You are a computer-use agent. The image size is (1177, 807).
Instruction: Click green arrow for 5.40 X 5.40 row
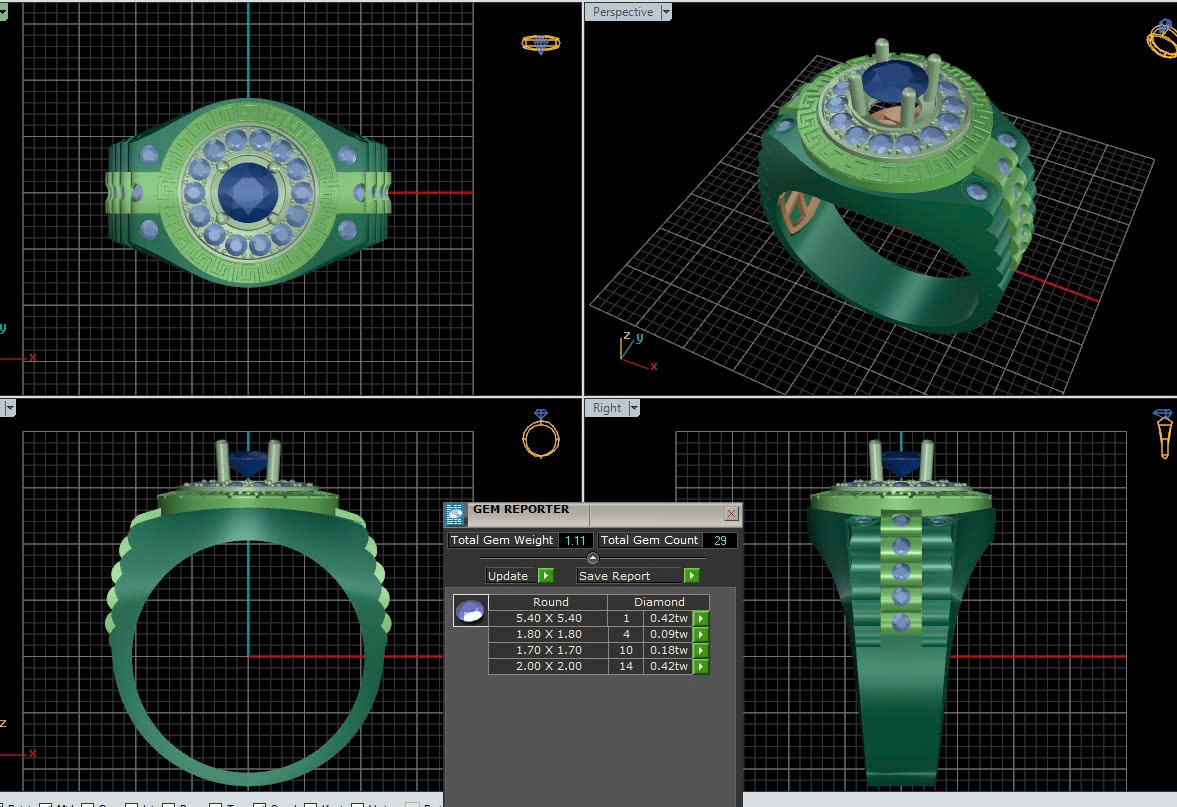tap(701, 618)
